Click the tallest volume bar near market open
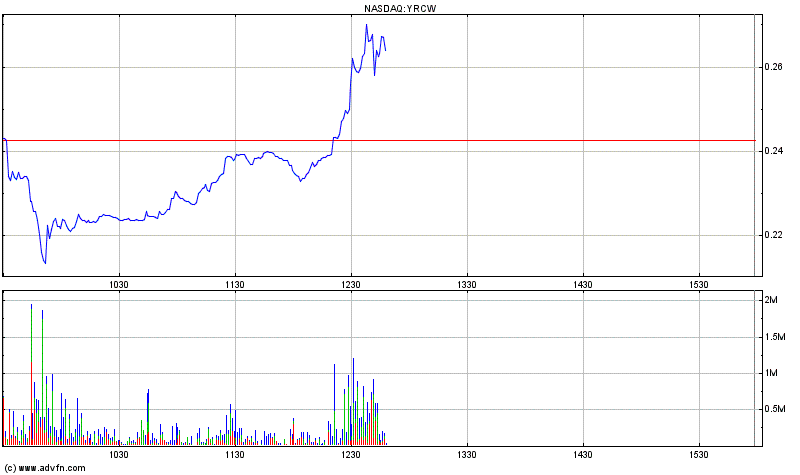Viewport: 800px width, 475px height. coord(32,375)
